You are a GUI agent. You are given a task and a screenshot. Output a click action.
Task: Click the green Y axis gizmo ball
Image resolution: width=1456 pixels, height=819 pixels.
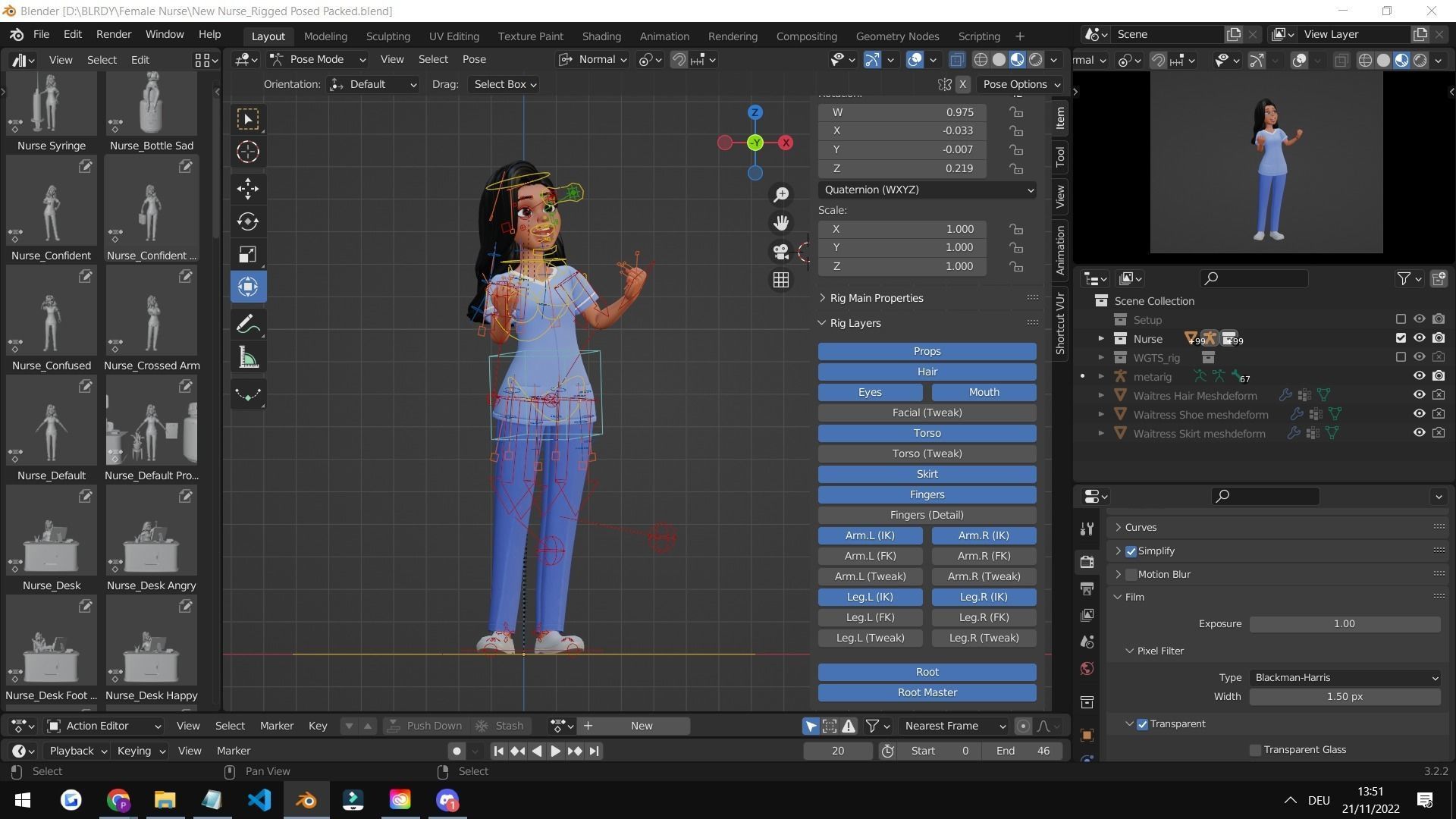click(755, 143)
